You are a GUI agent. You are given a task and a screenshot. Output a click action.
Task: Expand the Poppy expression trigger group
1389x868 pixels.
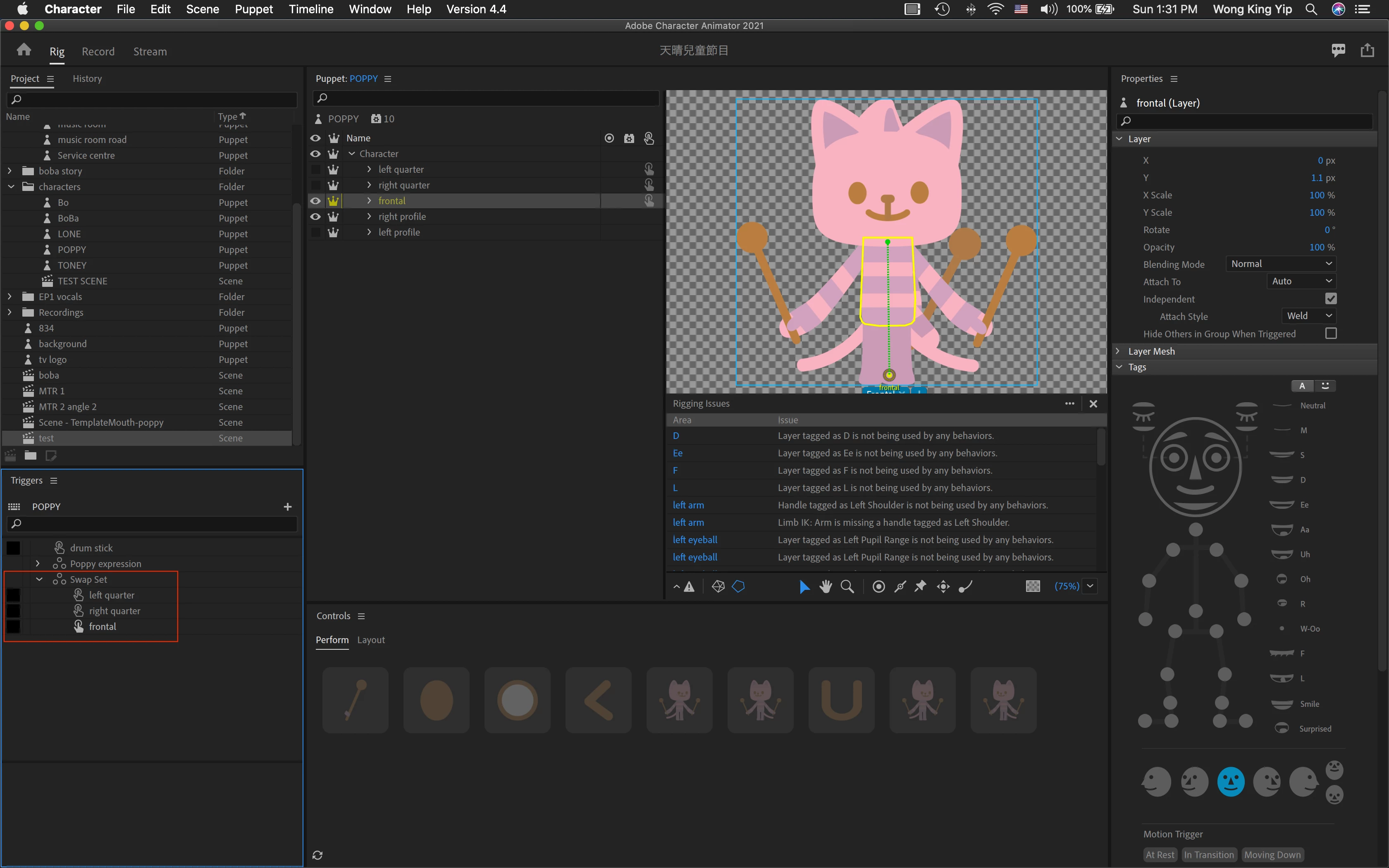pyautogui.click(x=38, y=563)
